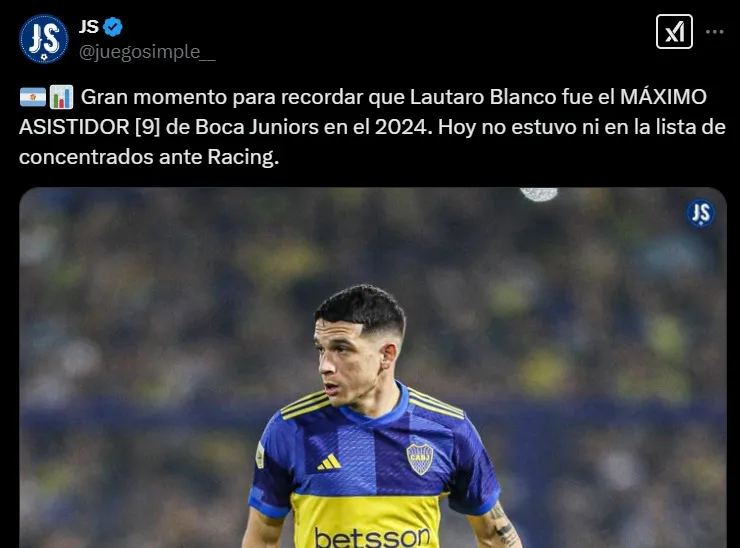Click the JS display name

pyautogui.click(x=89, y=27)
